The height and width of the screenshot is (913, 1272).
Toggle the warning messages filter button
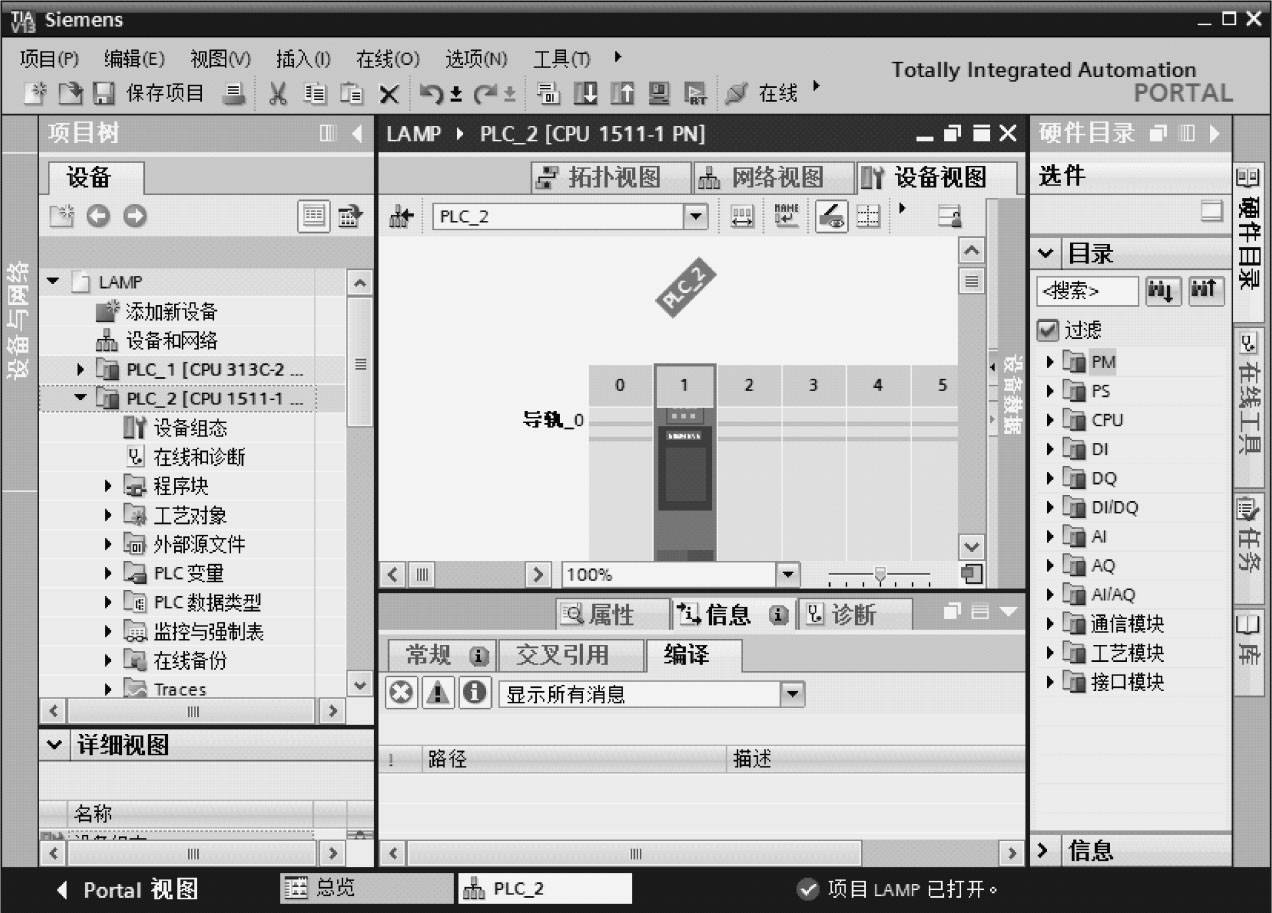[x=437, y=693]
